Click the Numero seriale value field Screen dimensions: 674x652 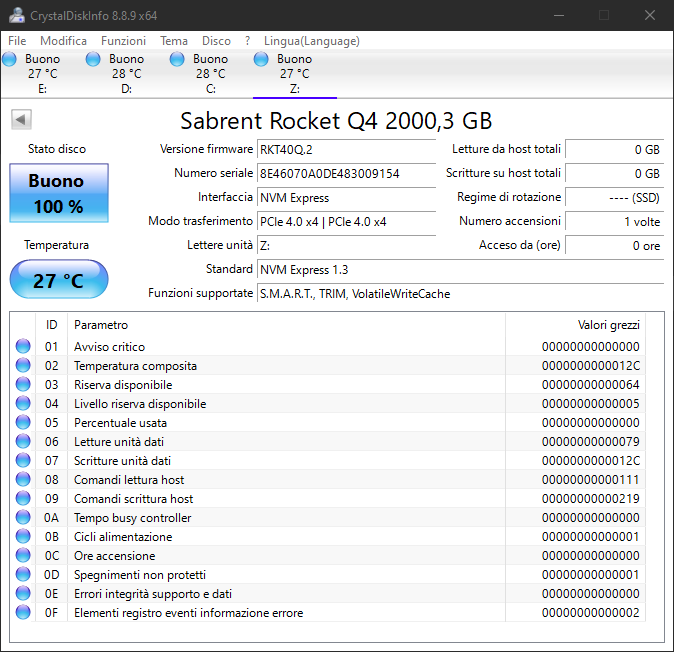coord(346,173)
